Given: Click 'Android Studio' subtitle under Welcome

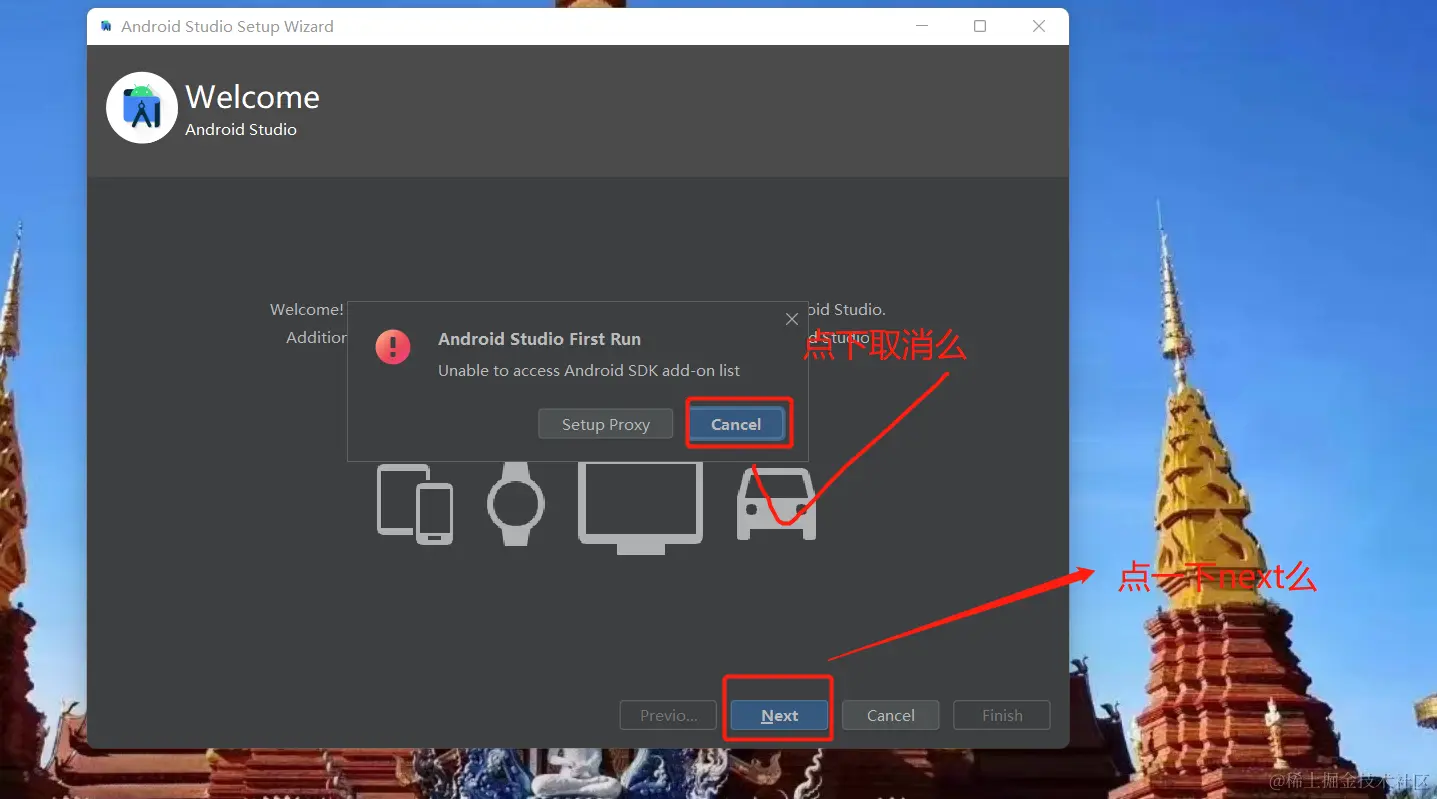Looking at the screenshot, I should 241,129.
